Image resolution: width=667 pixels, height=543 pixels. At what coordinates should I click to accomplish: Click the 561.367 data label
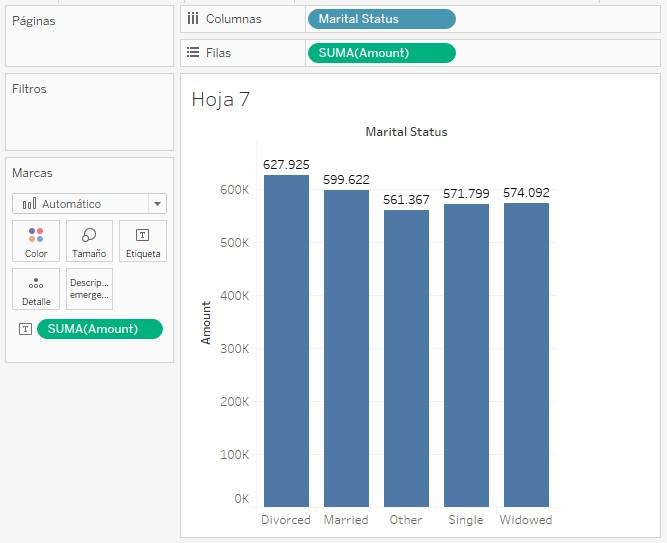[x=406, y=200]
